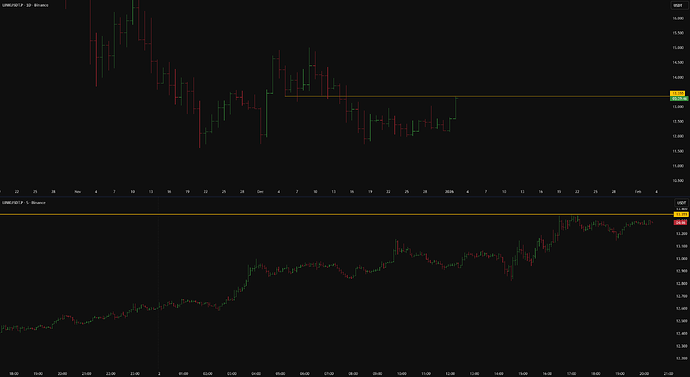Click the latest green bar on the upper chart
Image resolution: width=690 pixels, height=377 pixels.
pyautogui.click(x=455, y=108)
